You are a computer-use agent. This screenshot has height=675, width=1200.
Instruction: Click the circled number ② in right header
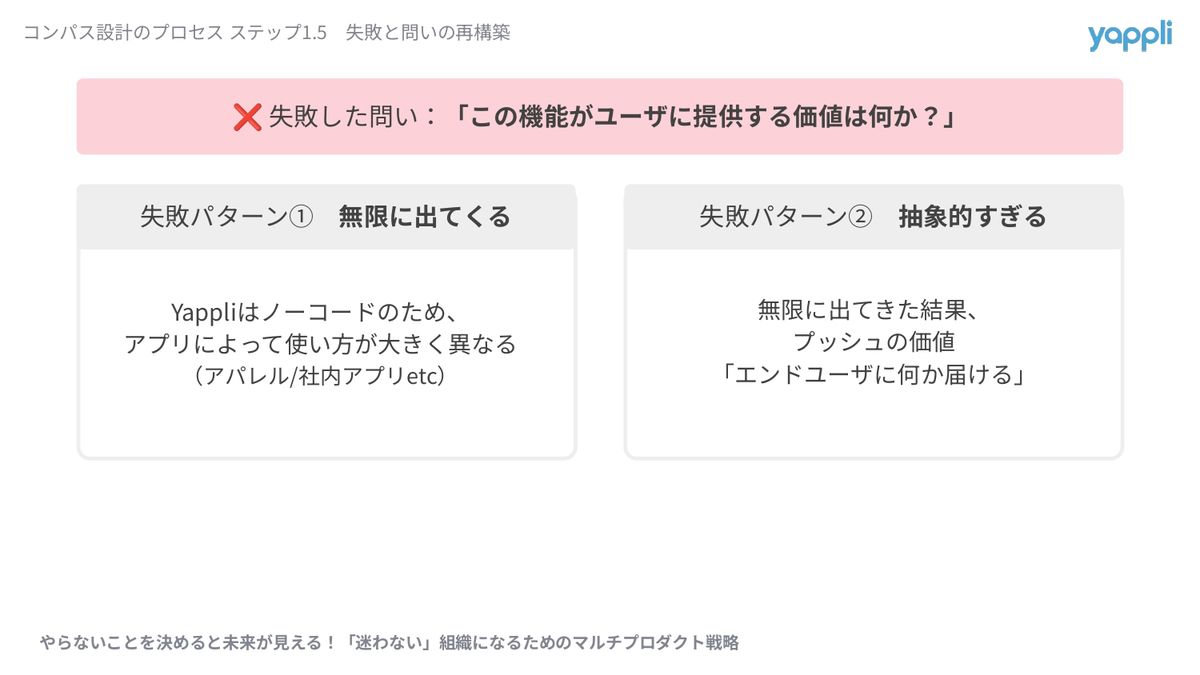click(860, 217)
